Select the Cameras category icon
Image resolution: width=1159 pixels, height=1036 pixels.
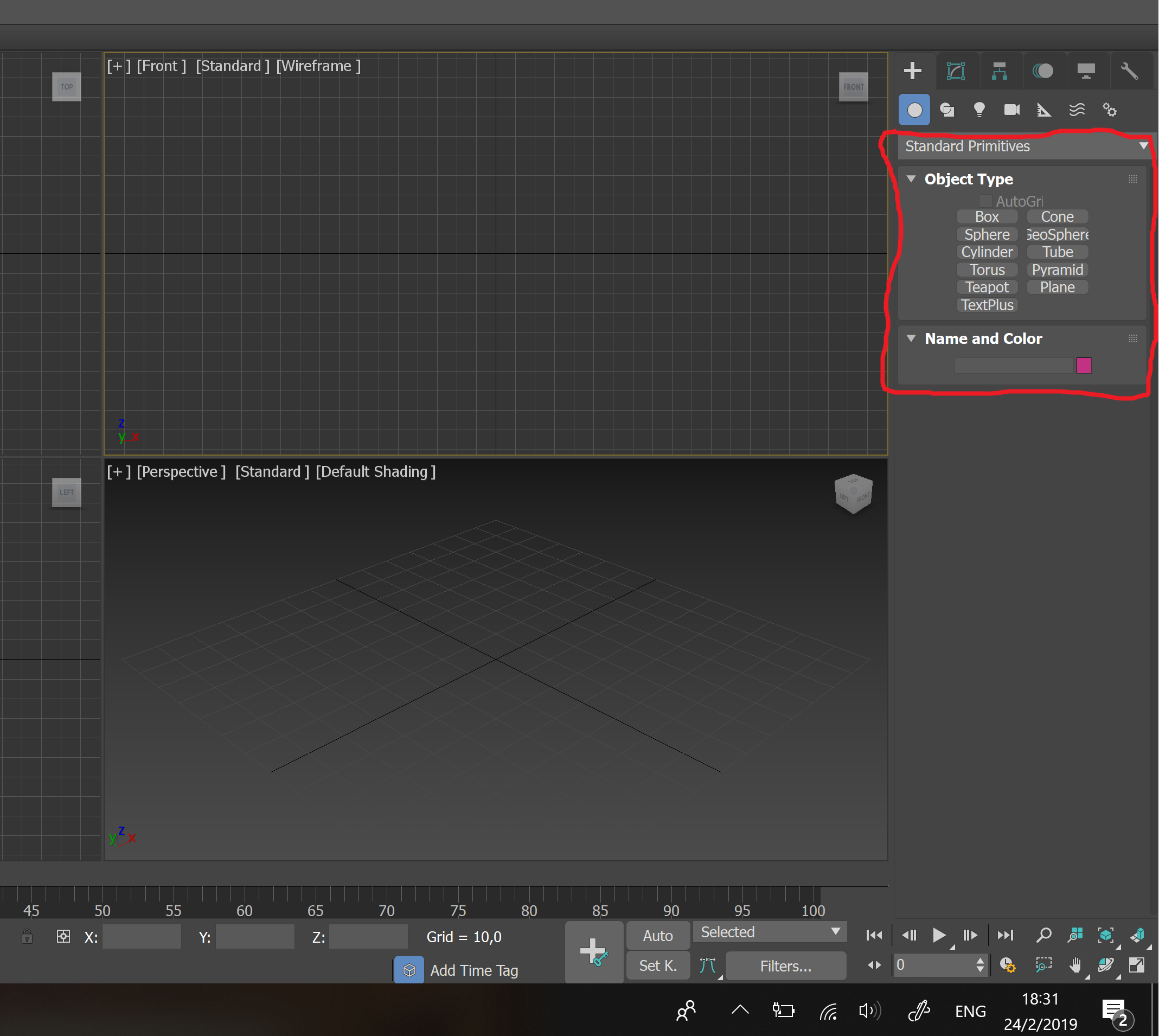coord(1011,110)
